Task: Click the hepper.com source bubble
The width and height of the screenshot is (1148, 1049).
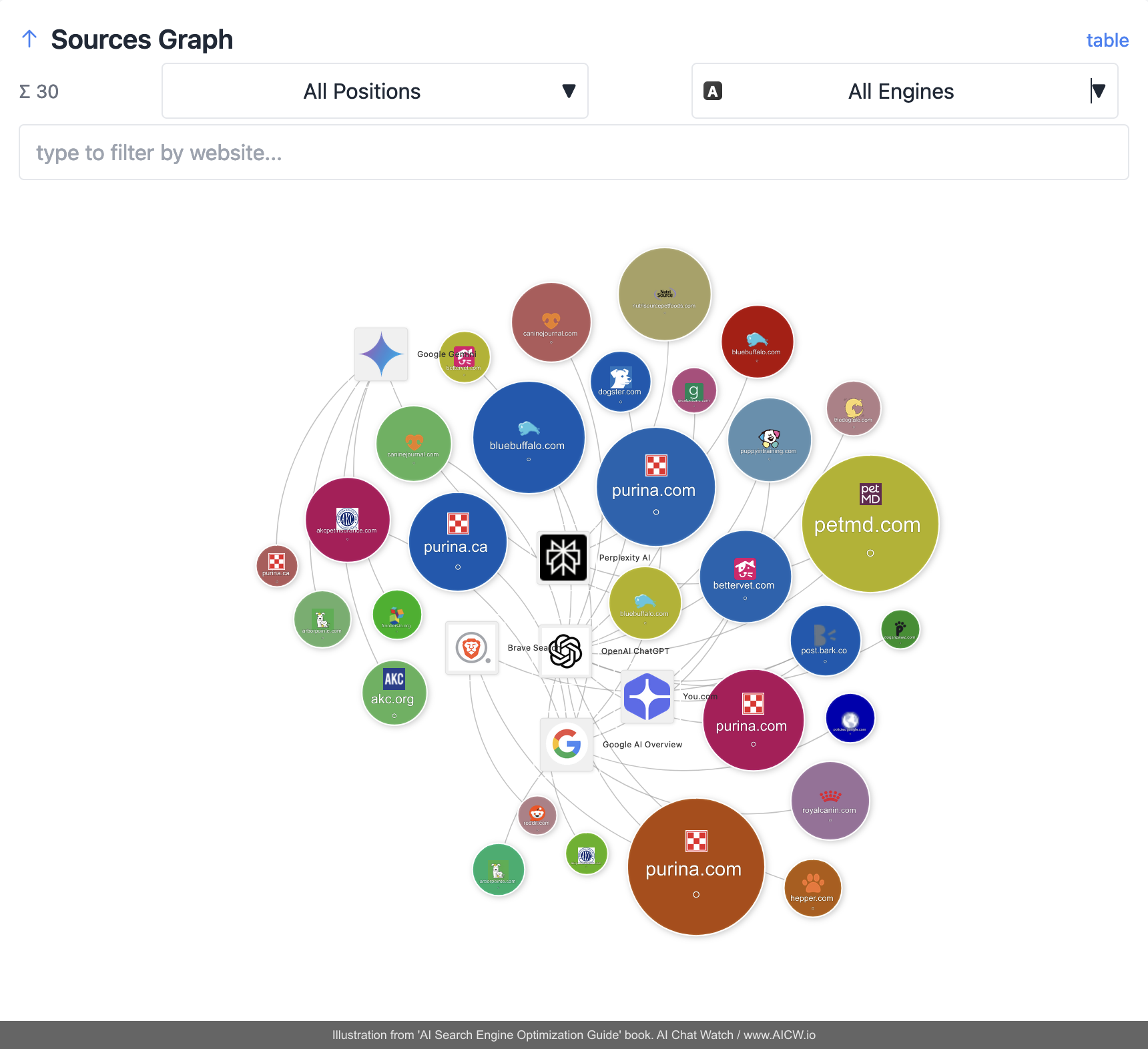Action: pos(812,888)
